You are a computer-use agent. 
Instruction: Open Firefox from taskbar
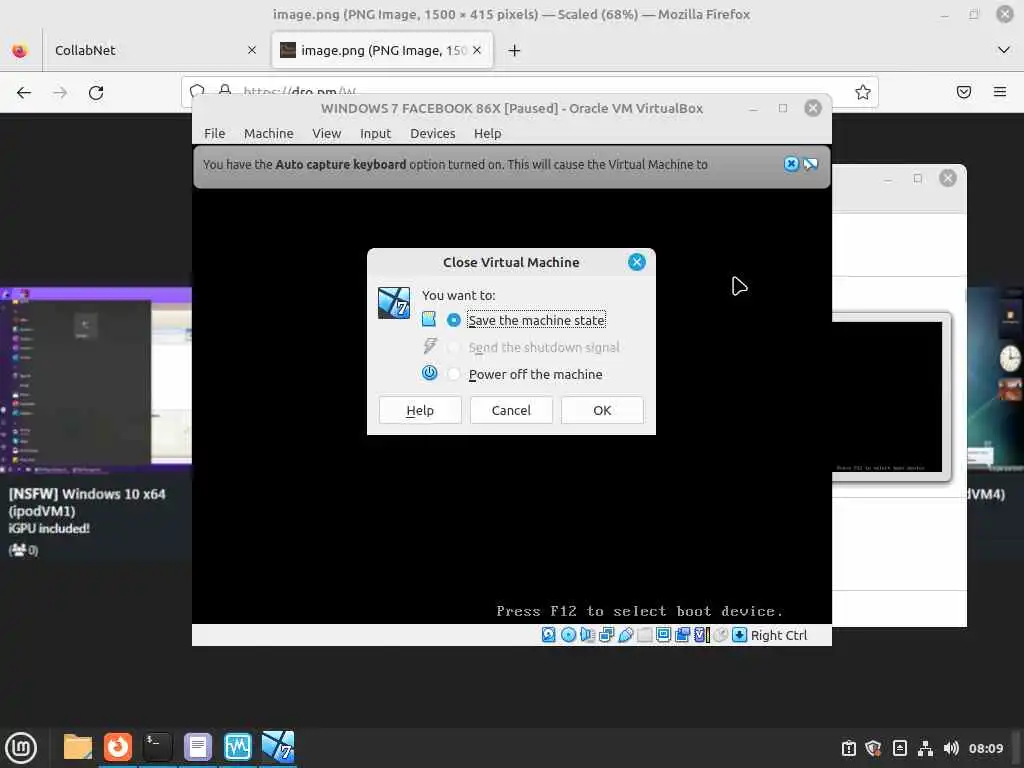[x=118, y=747]
